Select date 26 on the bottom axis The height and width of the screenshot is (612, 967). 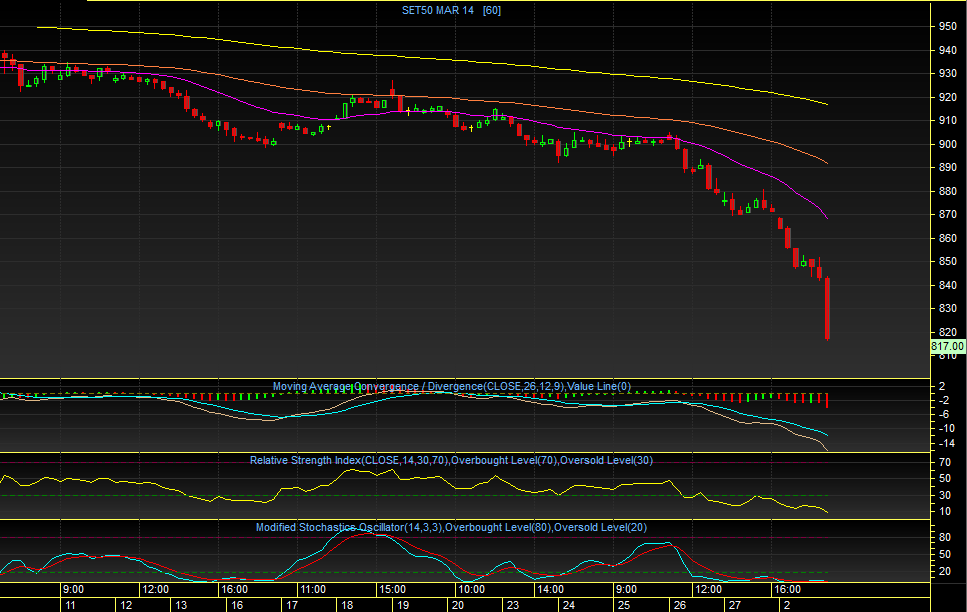pyautogui.click(x=679, y=605)
